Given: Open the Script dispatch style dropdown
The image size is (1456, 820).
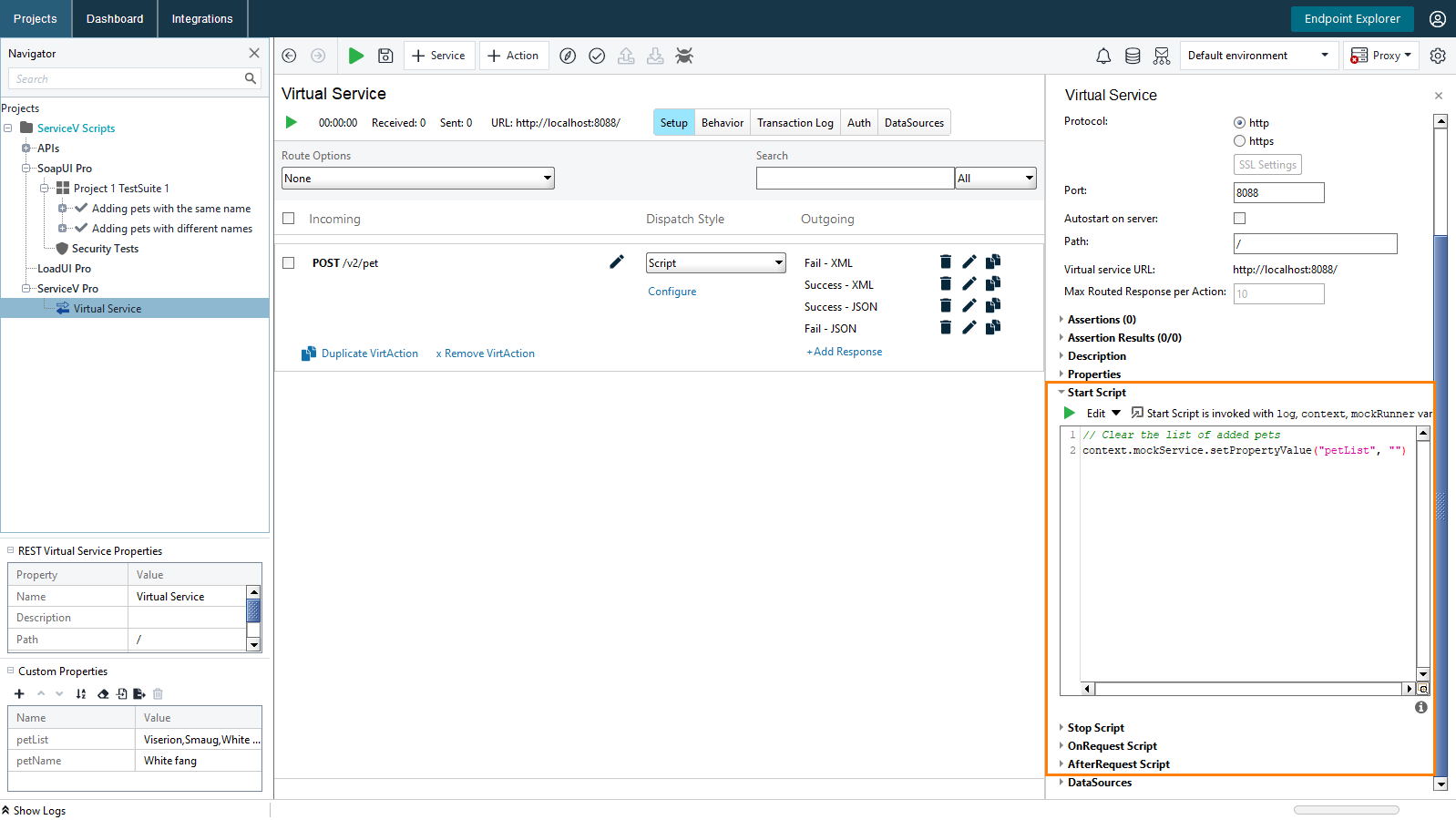Looking at the screenshot, I should pos(716,262).
